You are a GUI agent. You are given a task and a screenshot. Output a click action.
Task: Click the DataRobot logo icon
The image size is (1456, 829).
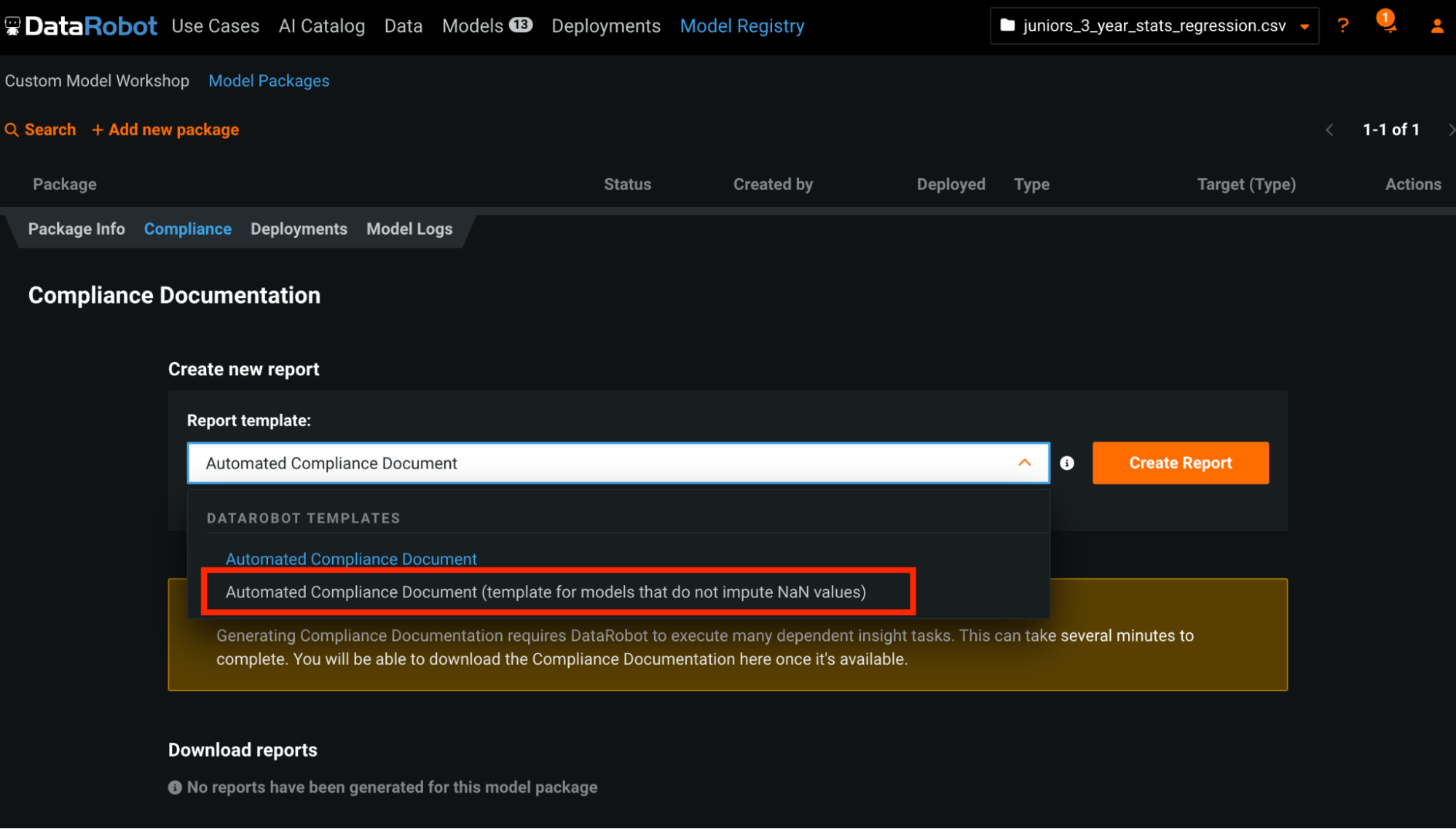pos(12,26)
